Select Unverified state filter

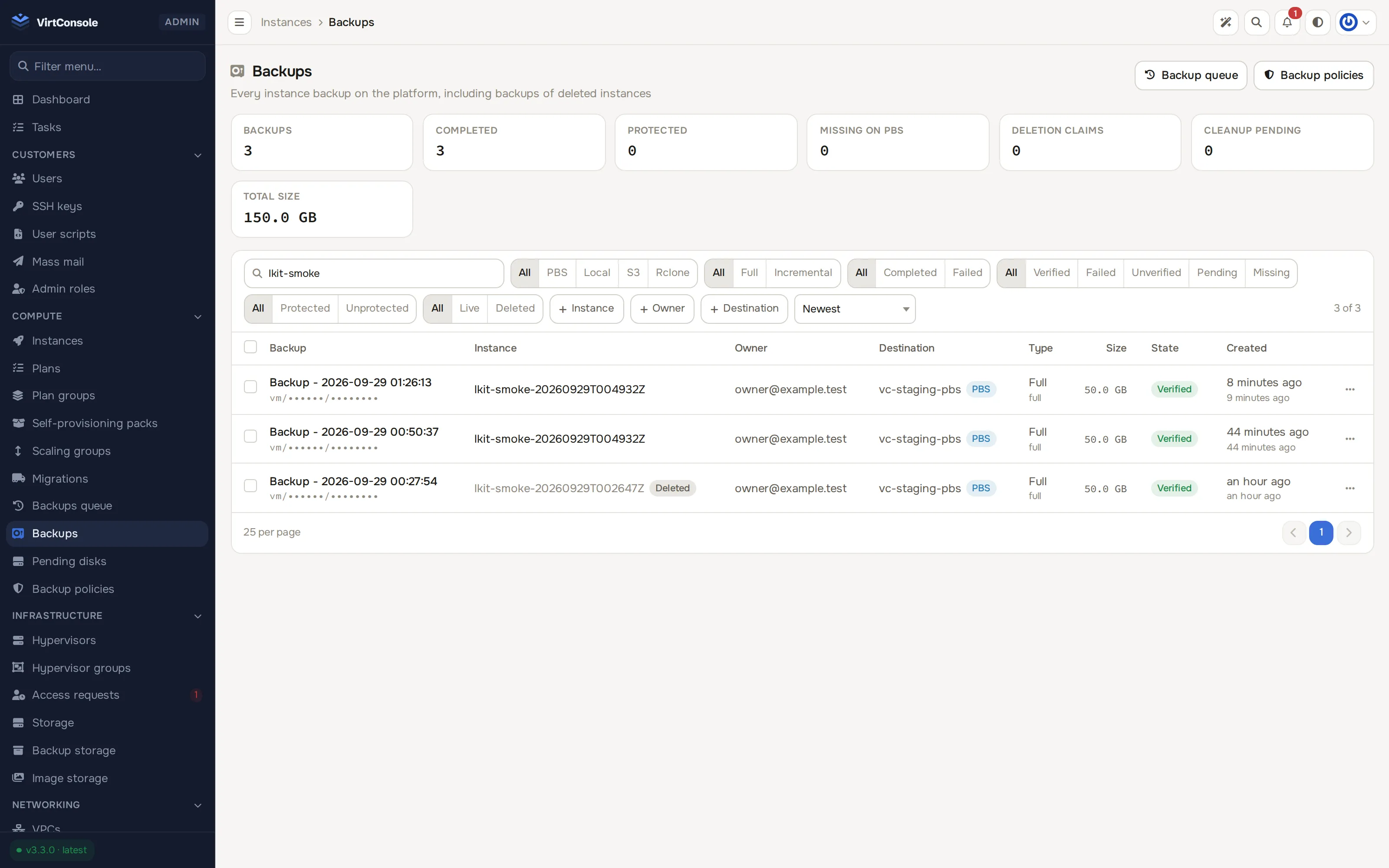(1155, 273)
